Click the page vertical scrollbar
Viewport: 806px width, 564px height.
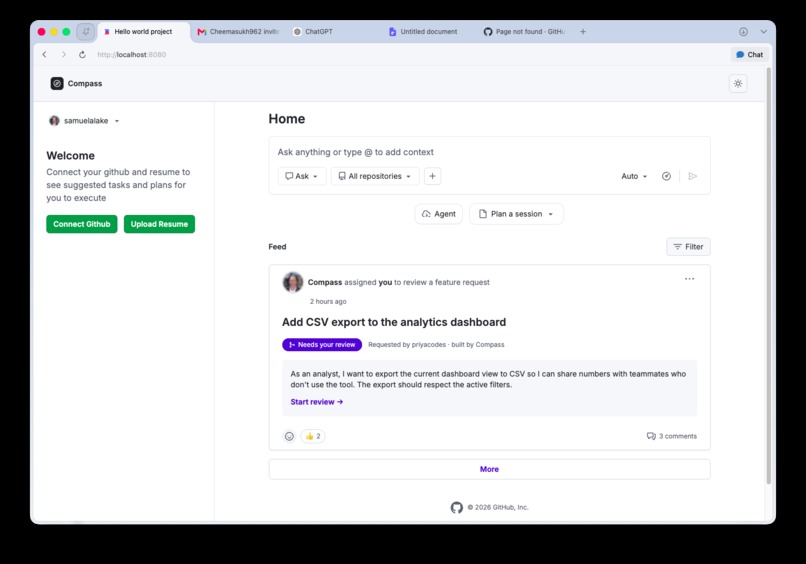(x=768, y=275)
